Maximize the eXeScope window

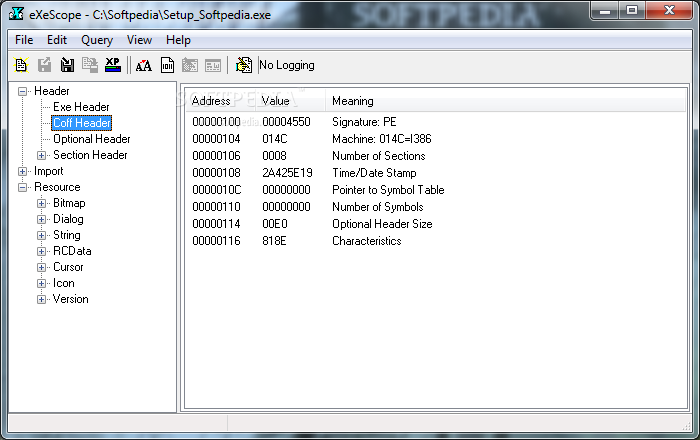click(x=632, y=10)
